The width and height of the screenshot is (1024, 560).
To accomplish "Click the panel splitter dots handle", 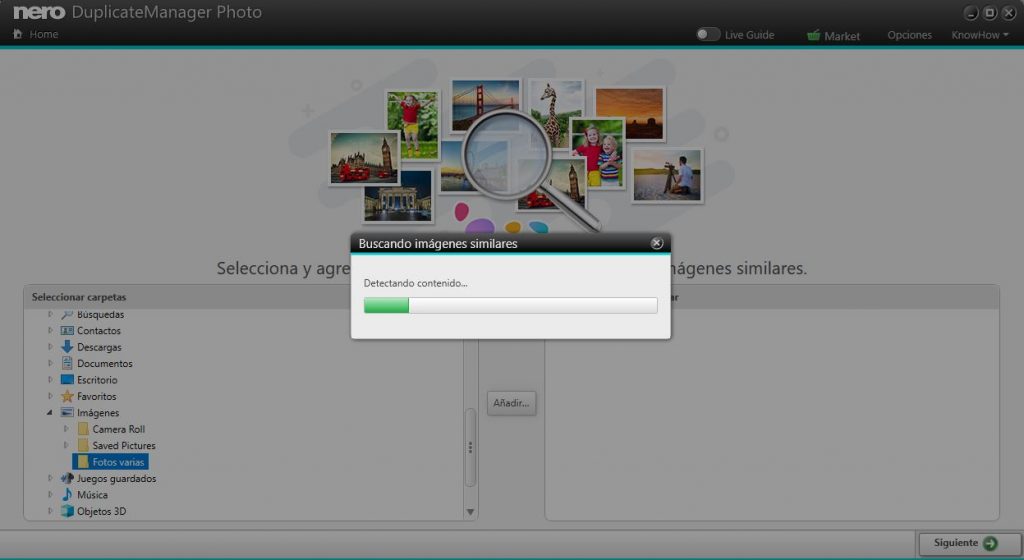I will click(x=470, y=447).
